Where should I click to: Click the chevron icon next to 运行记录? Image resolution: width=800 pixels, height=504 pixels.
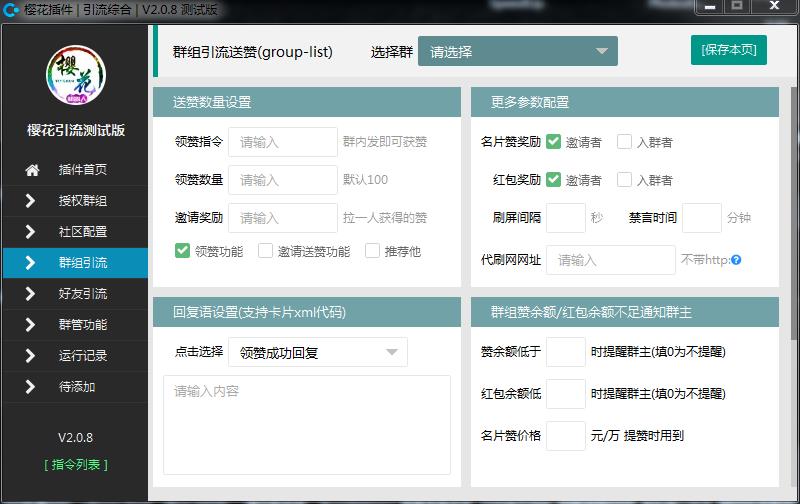click(x=30, y=356)
